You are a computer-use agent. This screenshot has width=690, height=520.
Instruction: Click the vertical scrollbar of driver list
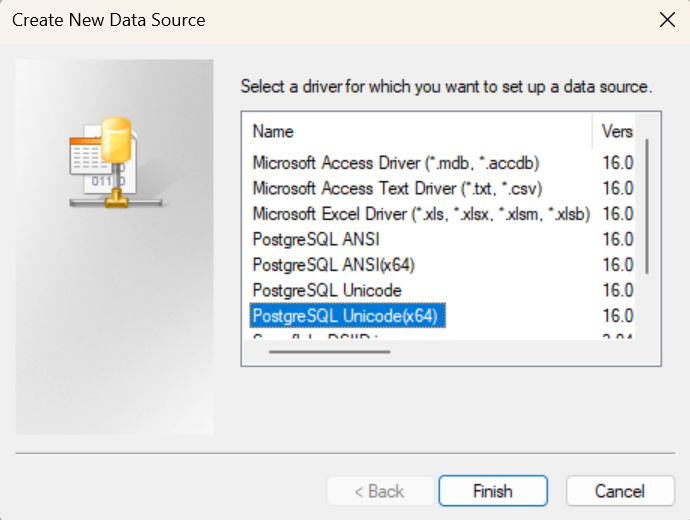(x=647, y=206)
